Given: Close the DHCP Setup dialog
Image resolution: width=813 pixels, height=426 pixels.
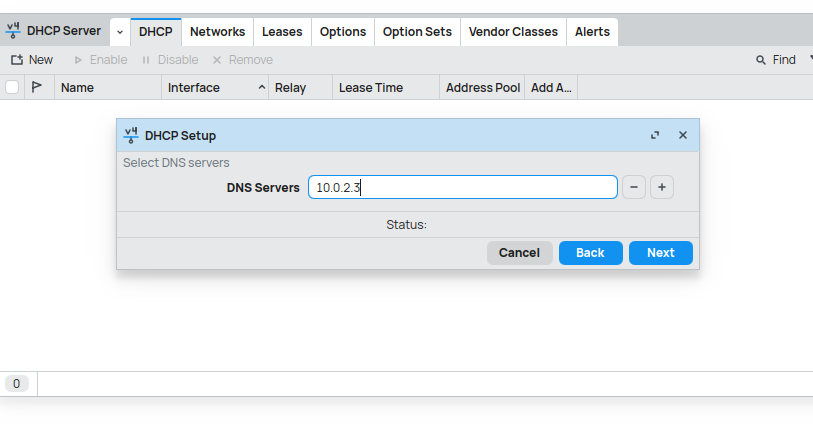Looking at the screenshot, I should 683,135.
